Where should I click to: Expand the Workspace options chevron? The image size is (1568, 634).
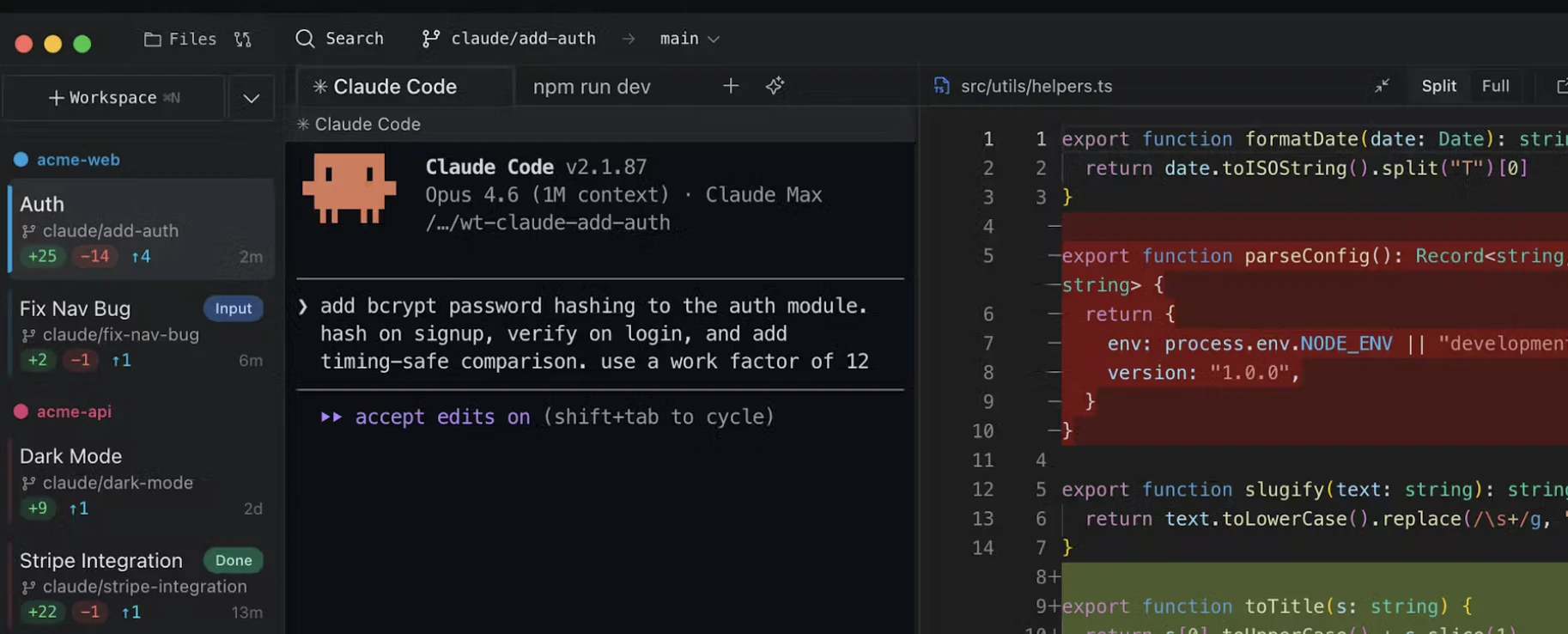[x=252, y=98]
